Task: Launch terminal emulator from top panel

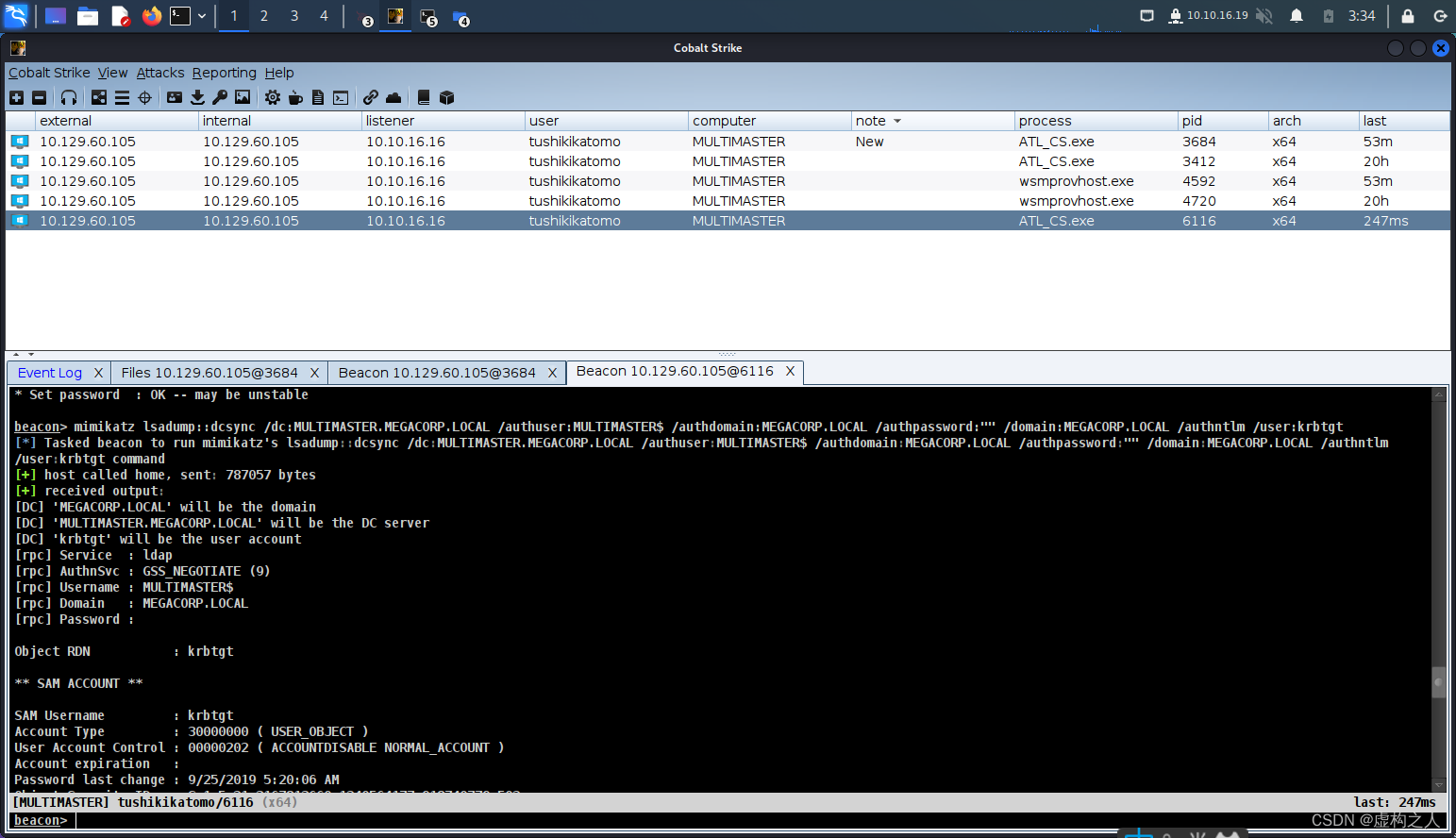Action: pyautogui.click(x=180, y=16)
